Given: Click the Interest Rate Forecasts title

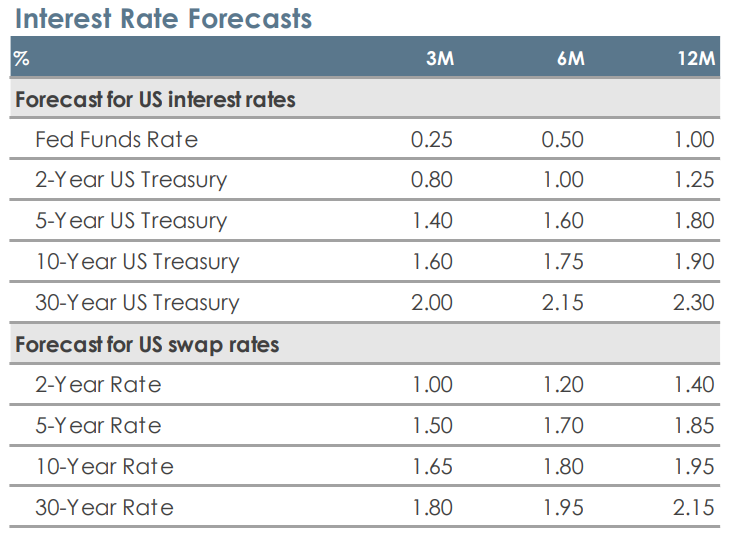Looking at the screenshot, I should tap(163, 18).
